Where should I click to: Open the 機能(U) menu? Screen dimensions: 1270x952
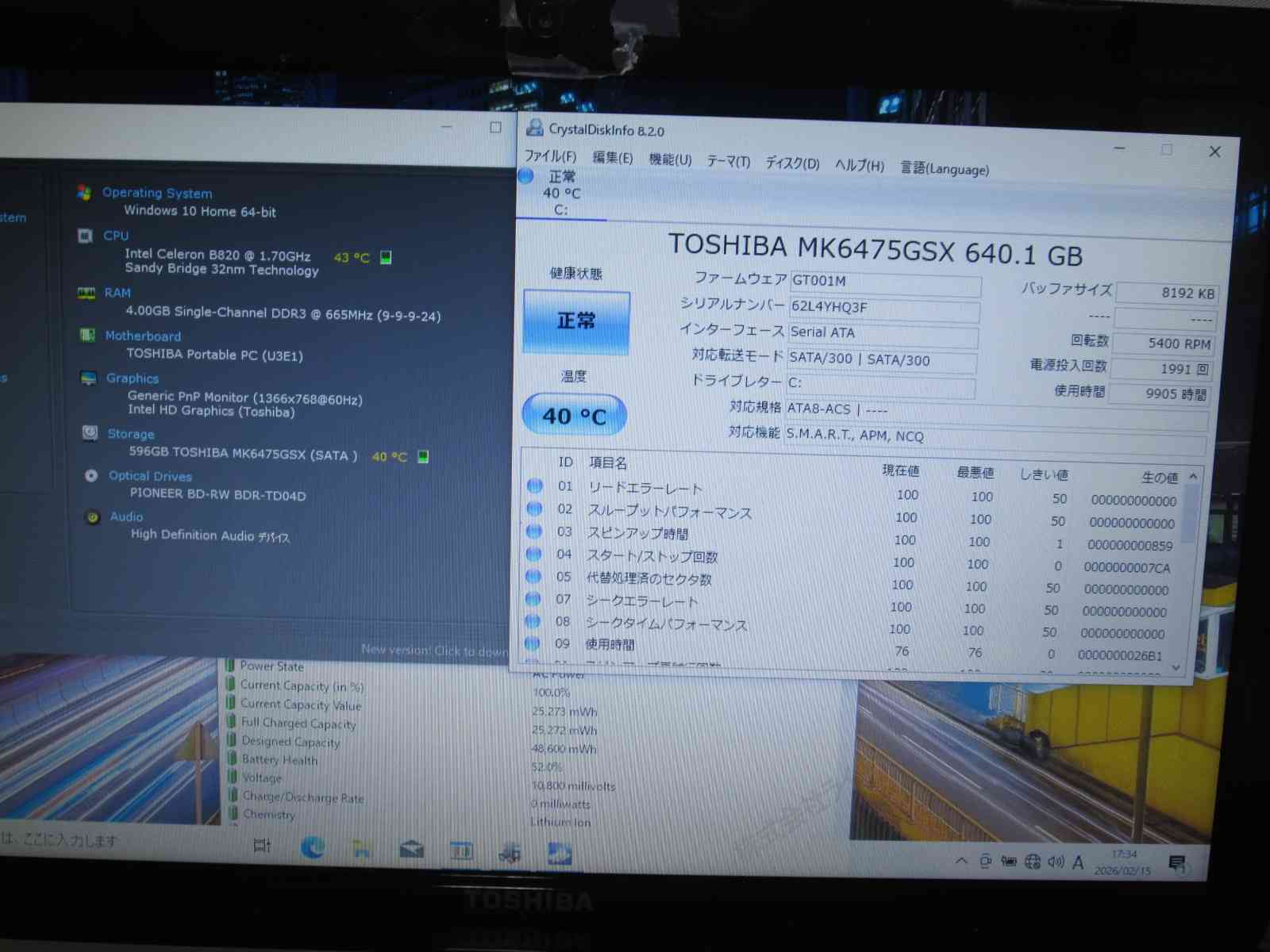tap(670, 159)
